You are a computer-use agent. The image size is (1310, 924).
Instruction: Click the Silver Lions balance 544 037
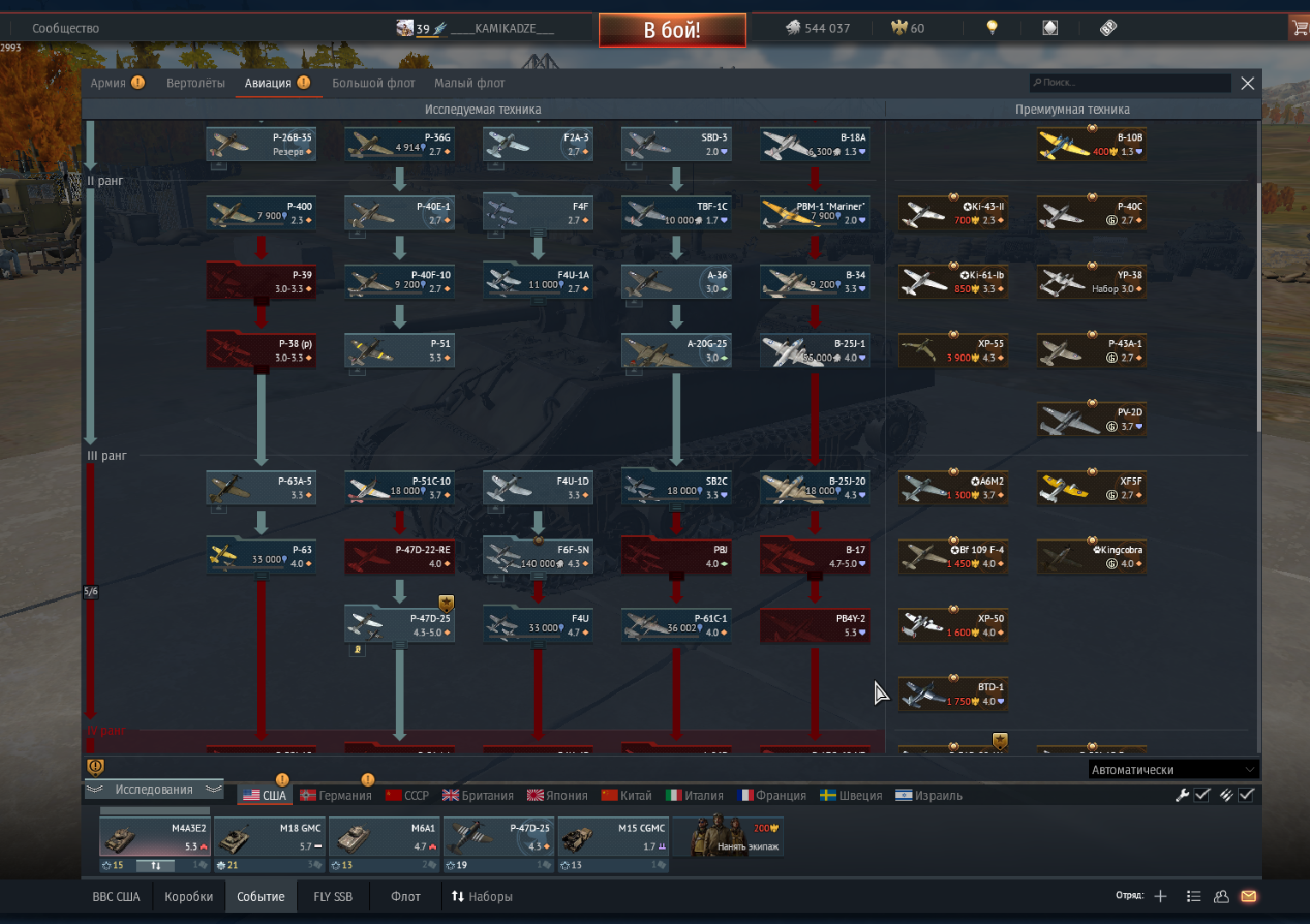coord(818,27)
